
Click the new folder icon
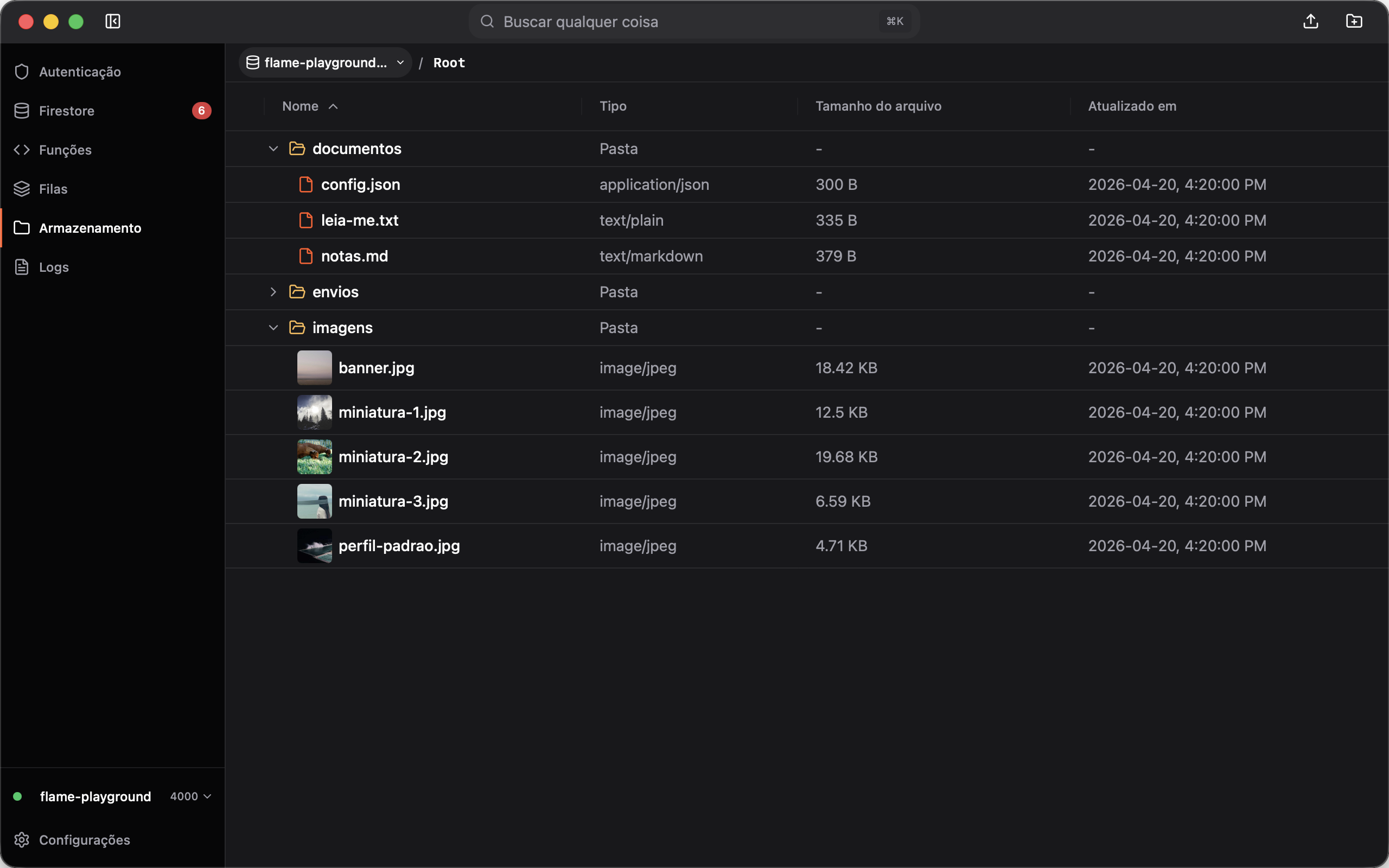tap(1354, 21)
